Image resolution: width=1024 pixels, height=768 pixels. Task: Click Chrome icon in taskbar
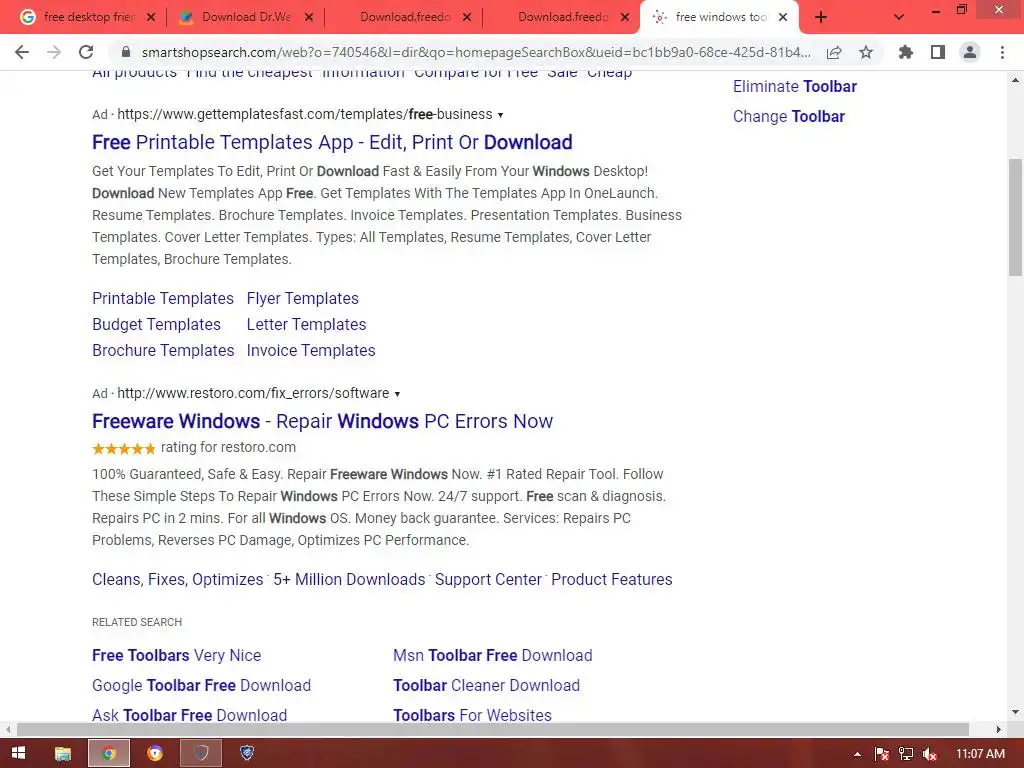(108, 753)
